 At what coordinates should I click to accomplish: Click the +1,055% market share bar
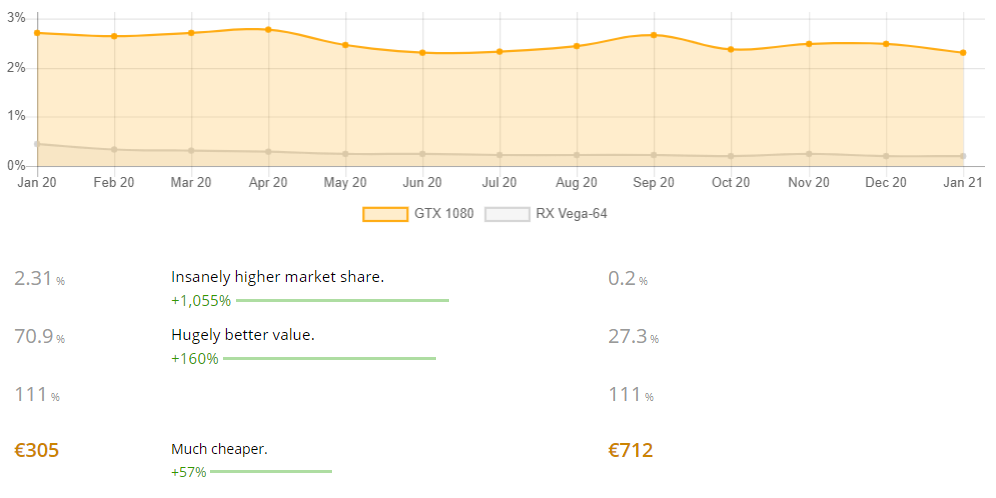[342, 300]
